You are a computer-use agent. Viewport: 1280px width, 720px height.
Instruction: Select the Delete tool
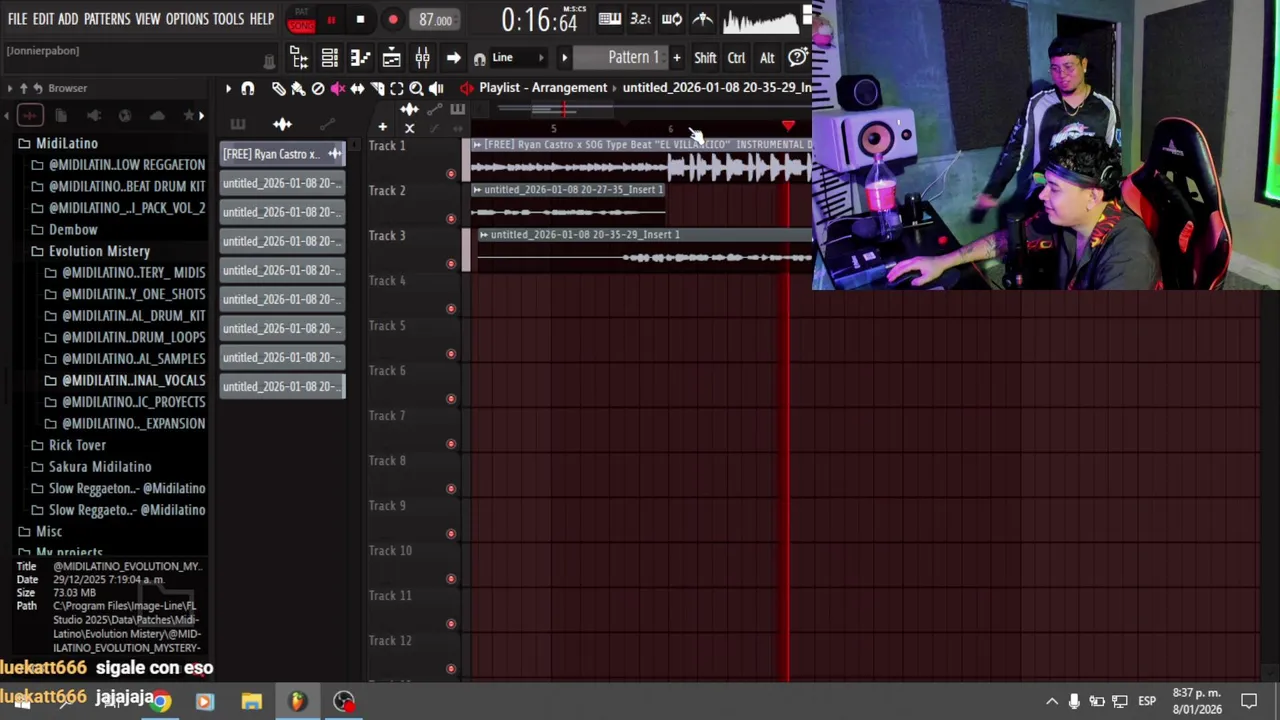tap(318, 88)
